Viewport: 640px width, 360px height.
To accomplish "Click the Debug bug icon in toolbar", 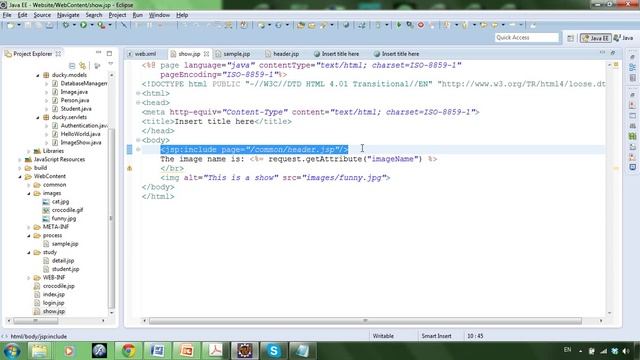I will (65, 25).
